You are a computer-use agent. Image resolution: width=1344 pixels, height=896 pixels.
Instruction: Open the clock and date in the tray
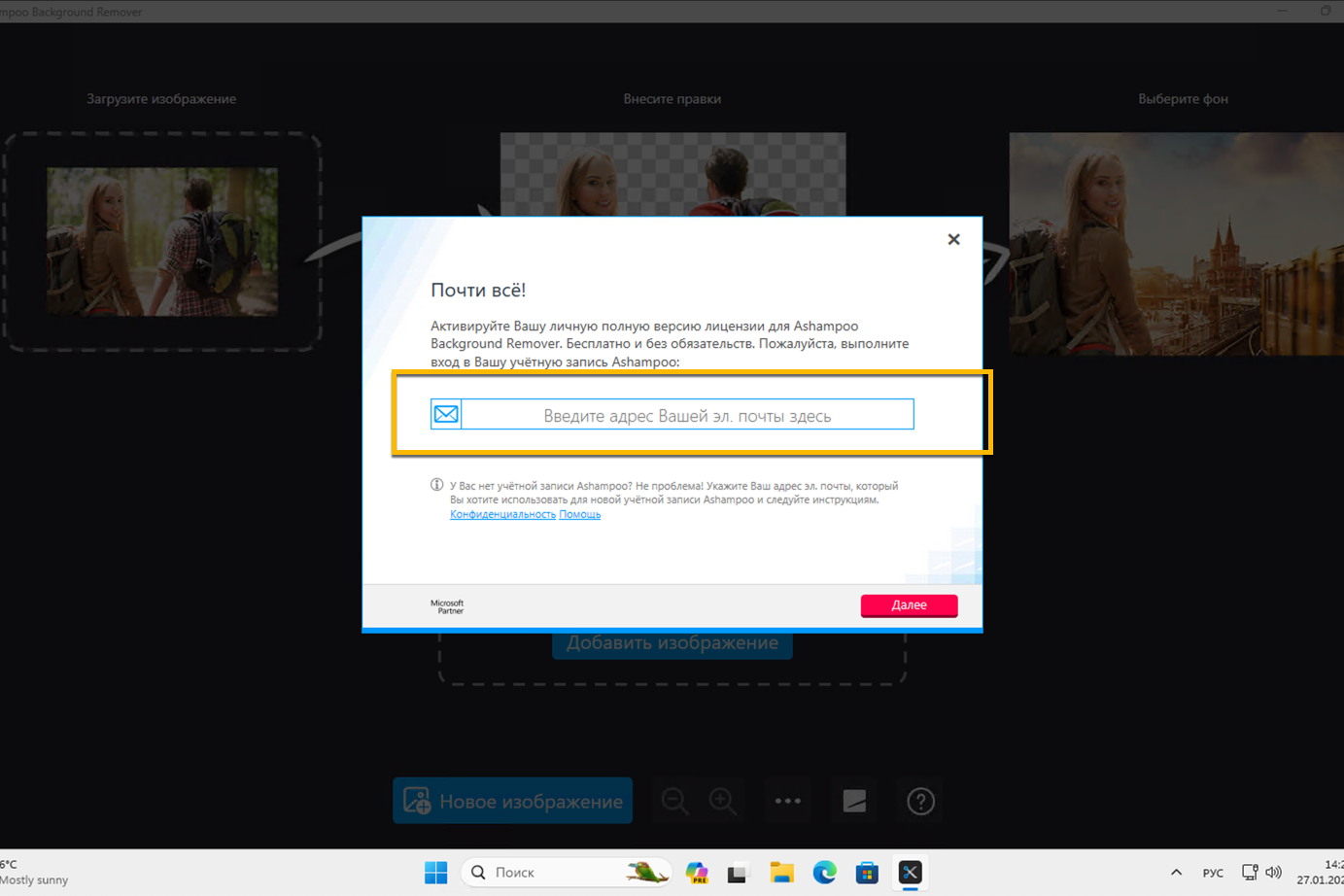pos(1320,873)
